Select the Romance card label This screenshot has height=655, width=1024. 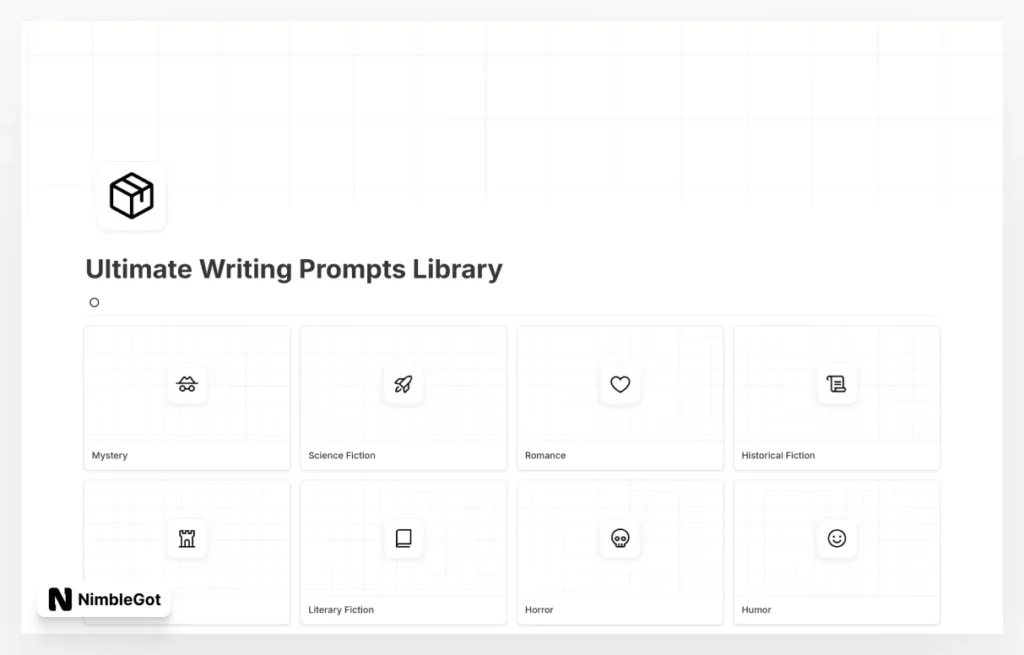pyautogui.click(x=545, y=456)
